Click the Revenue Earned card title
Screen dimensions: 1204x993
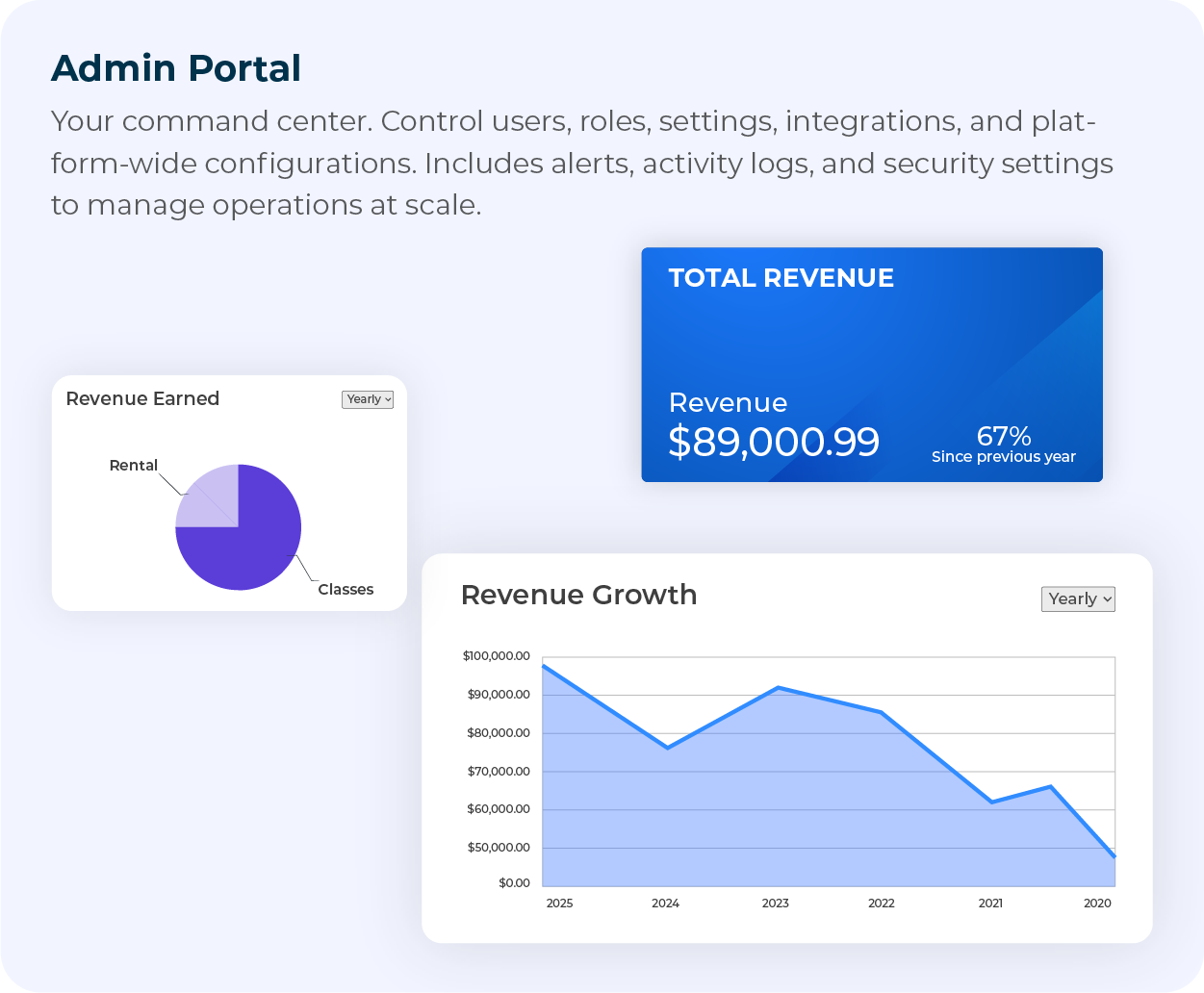click(x=142, y=398)
